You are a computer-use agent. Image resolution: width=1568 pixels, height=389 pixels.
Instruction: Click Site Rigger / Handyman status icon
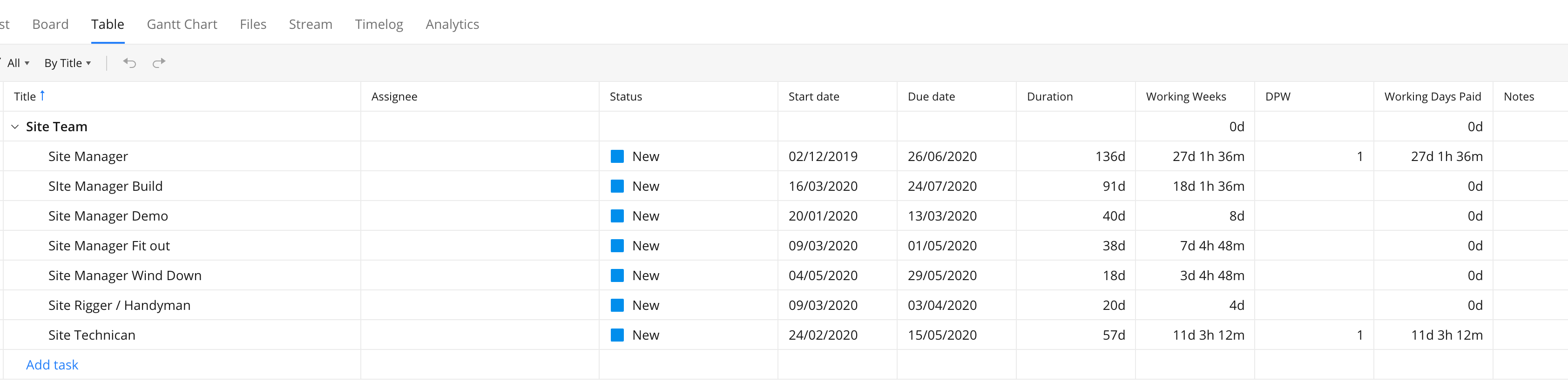[616, 305]
